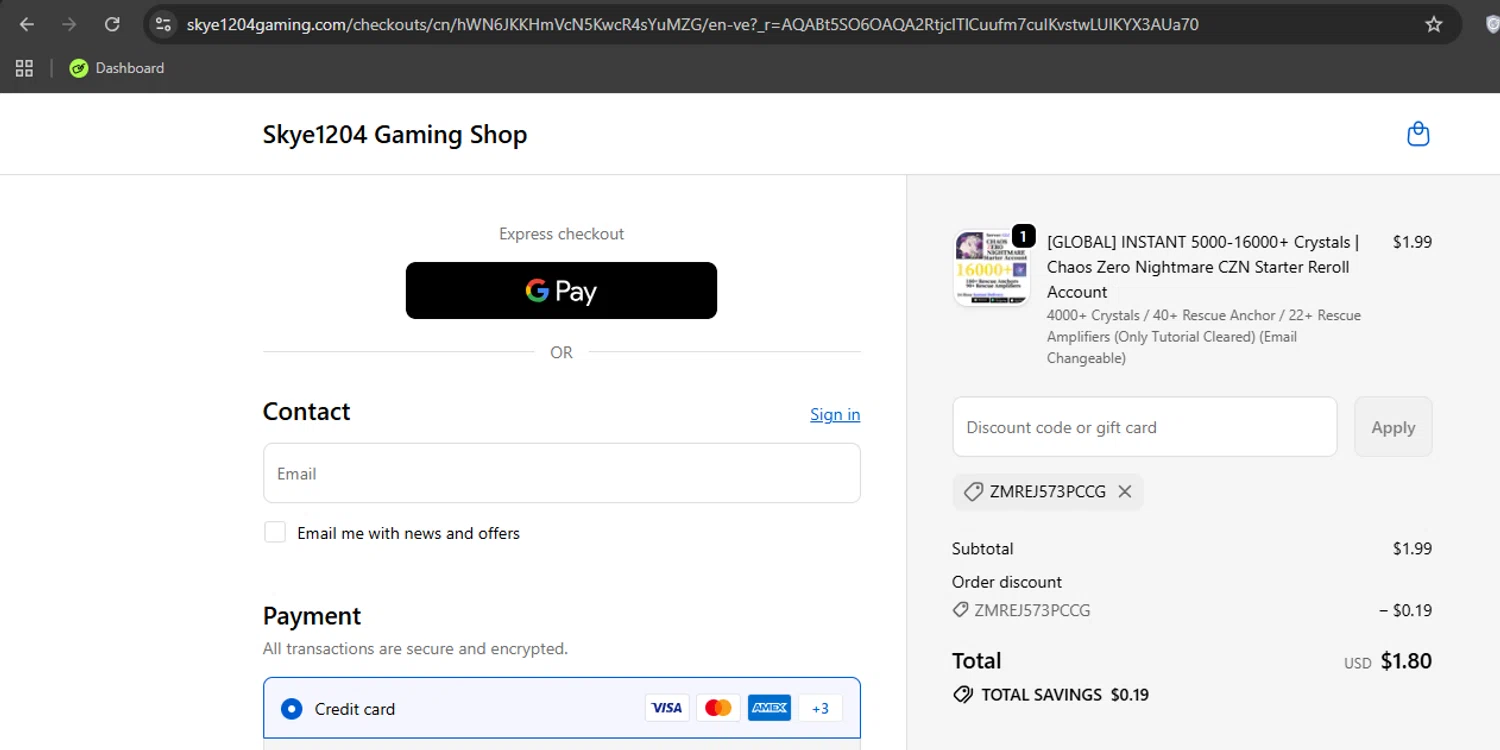Click the Express checkout label
Viewport: 1500px width, 750px height.
[x=561, y=234]
